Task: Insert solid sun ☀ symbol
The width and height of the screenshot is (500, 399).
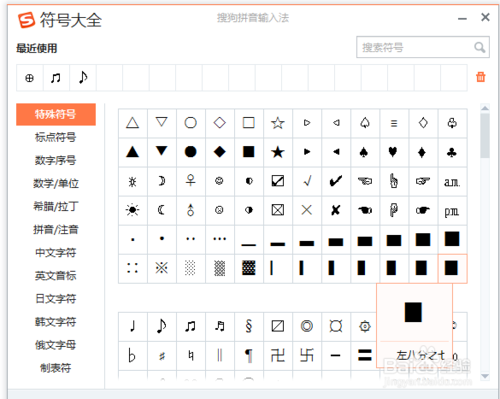Action: (x=133, y=210)
